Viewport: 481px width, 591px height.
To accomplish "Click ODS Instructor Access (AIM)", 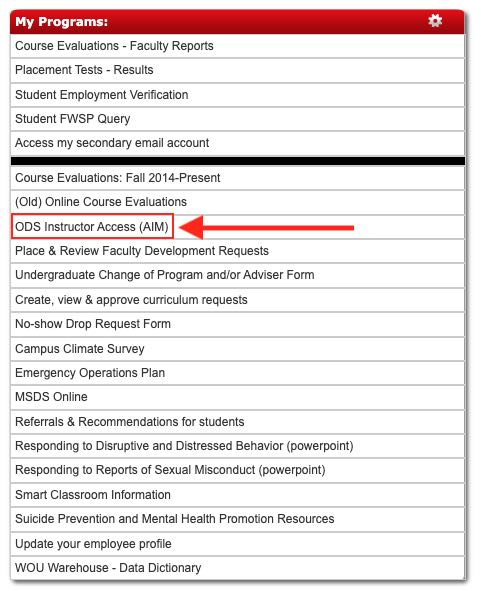I will point(92,227).
